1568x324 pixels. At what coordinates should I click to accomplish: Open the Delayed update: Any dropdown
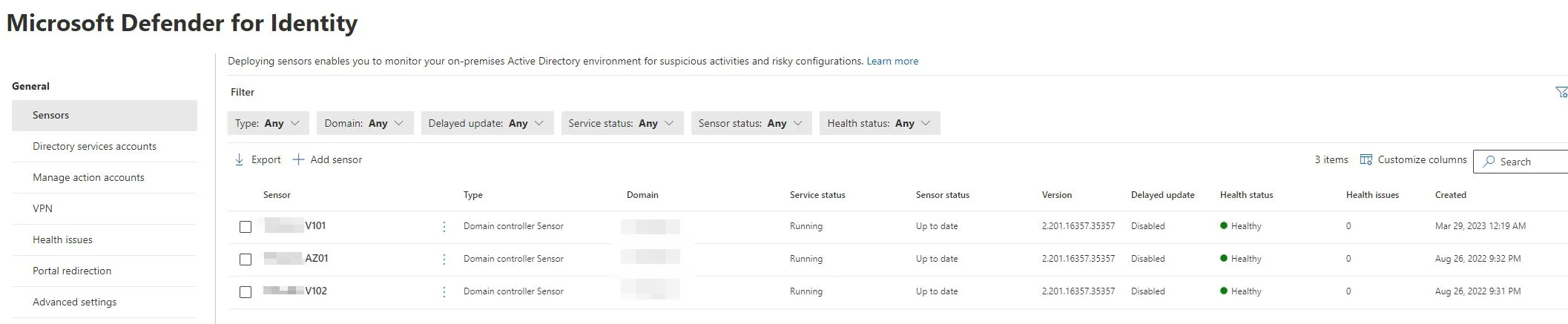click(x=487, y=123)
